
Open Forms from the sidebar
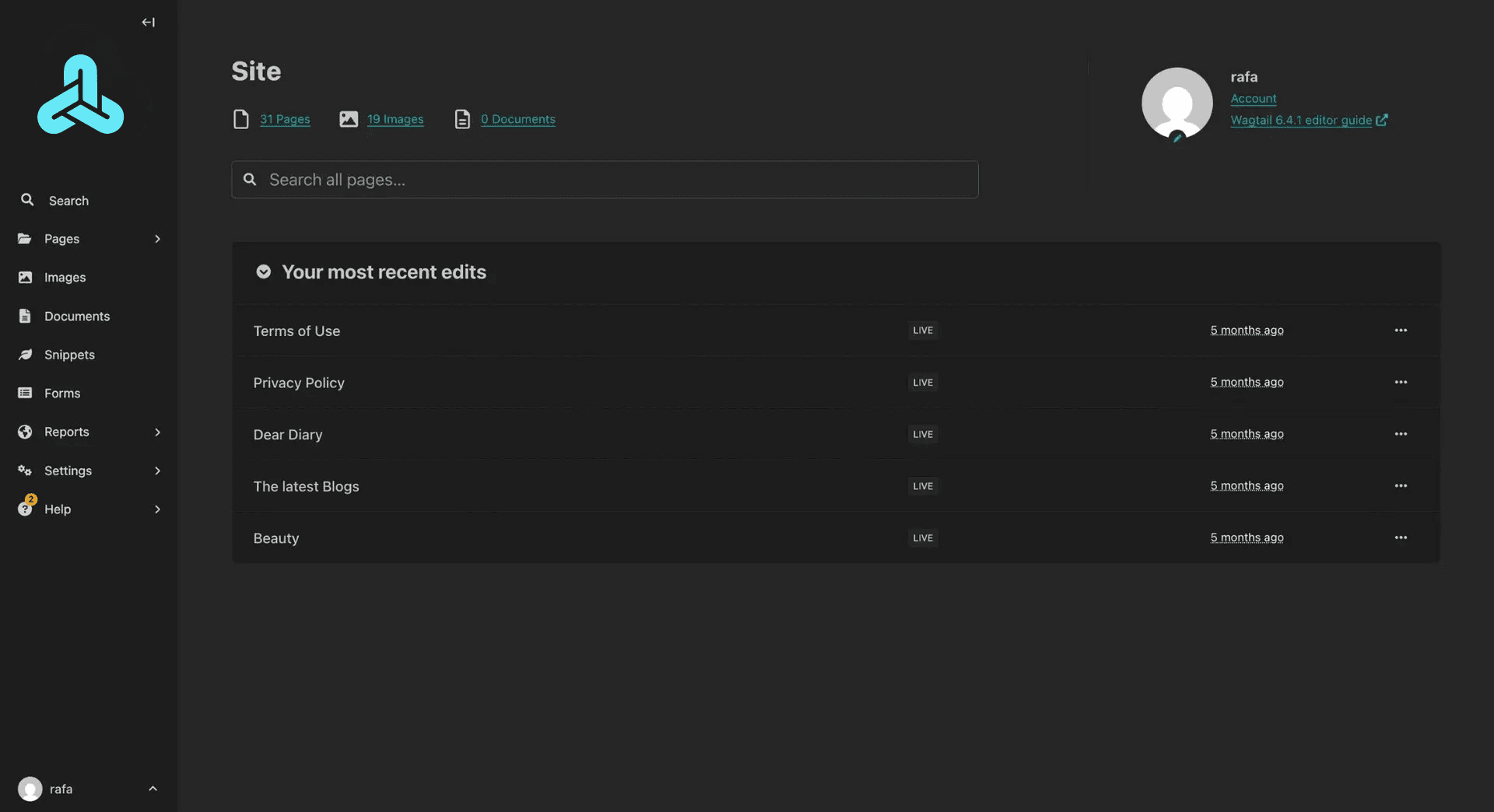click(62, 394)
